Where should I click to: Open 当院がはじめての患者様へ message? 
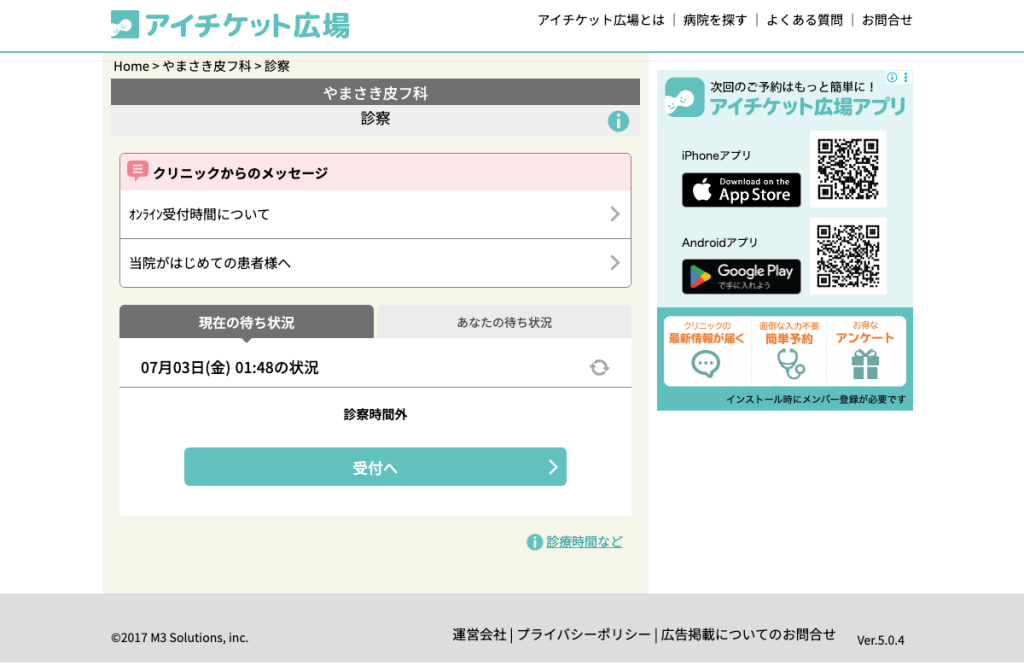tap(375, 263)
